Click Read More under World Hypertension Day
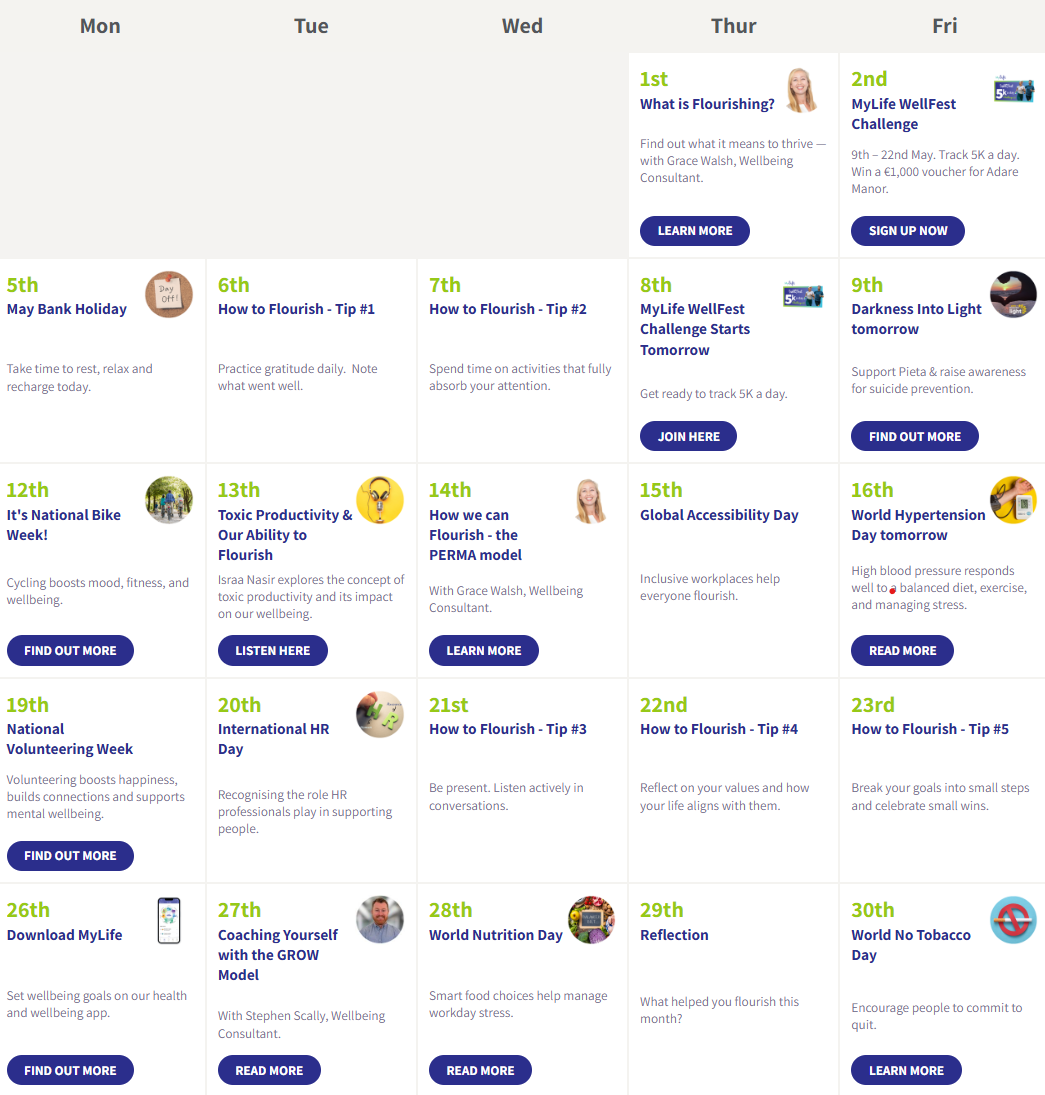The height and width of the screenshot is (1095, 1045). click(902, 651)
